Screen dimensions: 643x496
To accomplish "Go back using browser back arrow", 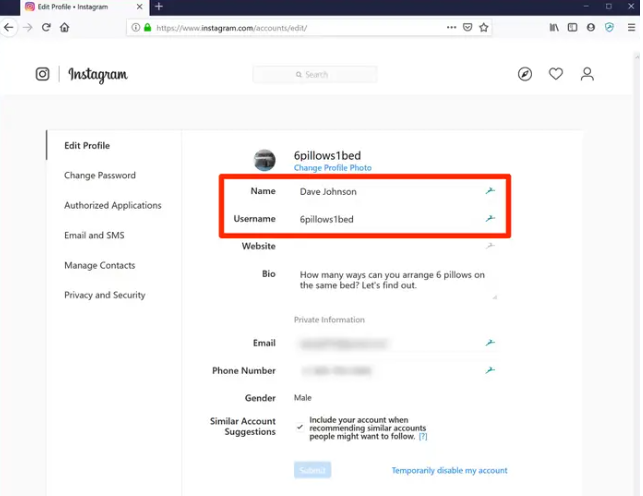I will tap(8, 28).
